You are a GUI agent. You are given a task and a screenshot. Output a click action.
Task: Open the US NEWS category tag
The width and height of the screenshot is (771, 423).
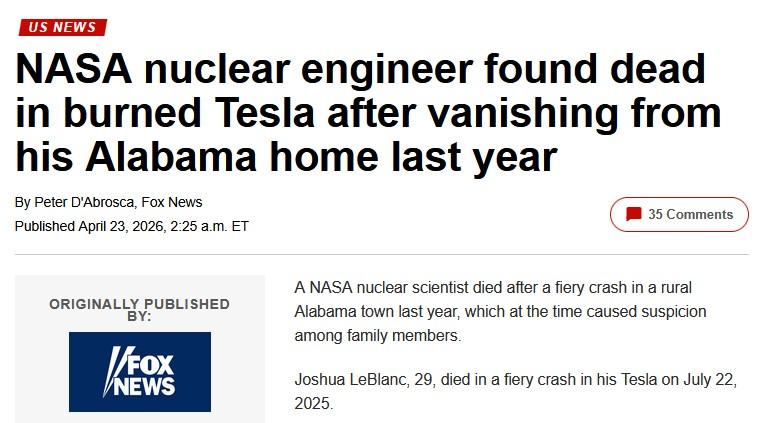(62, 27)
